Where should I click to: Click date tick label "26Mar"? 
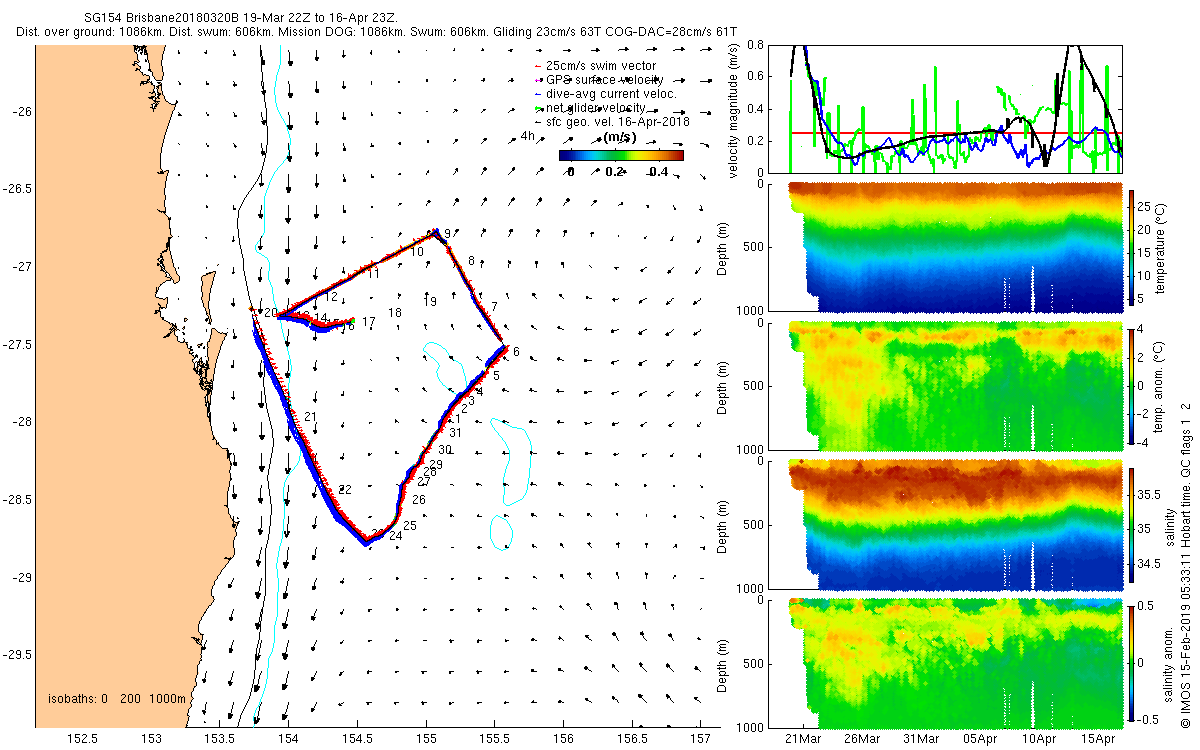[861, 740]
